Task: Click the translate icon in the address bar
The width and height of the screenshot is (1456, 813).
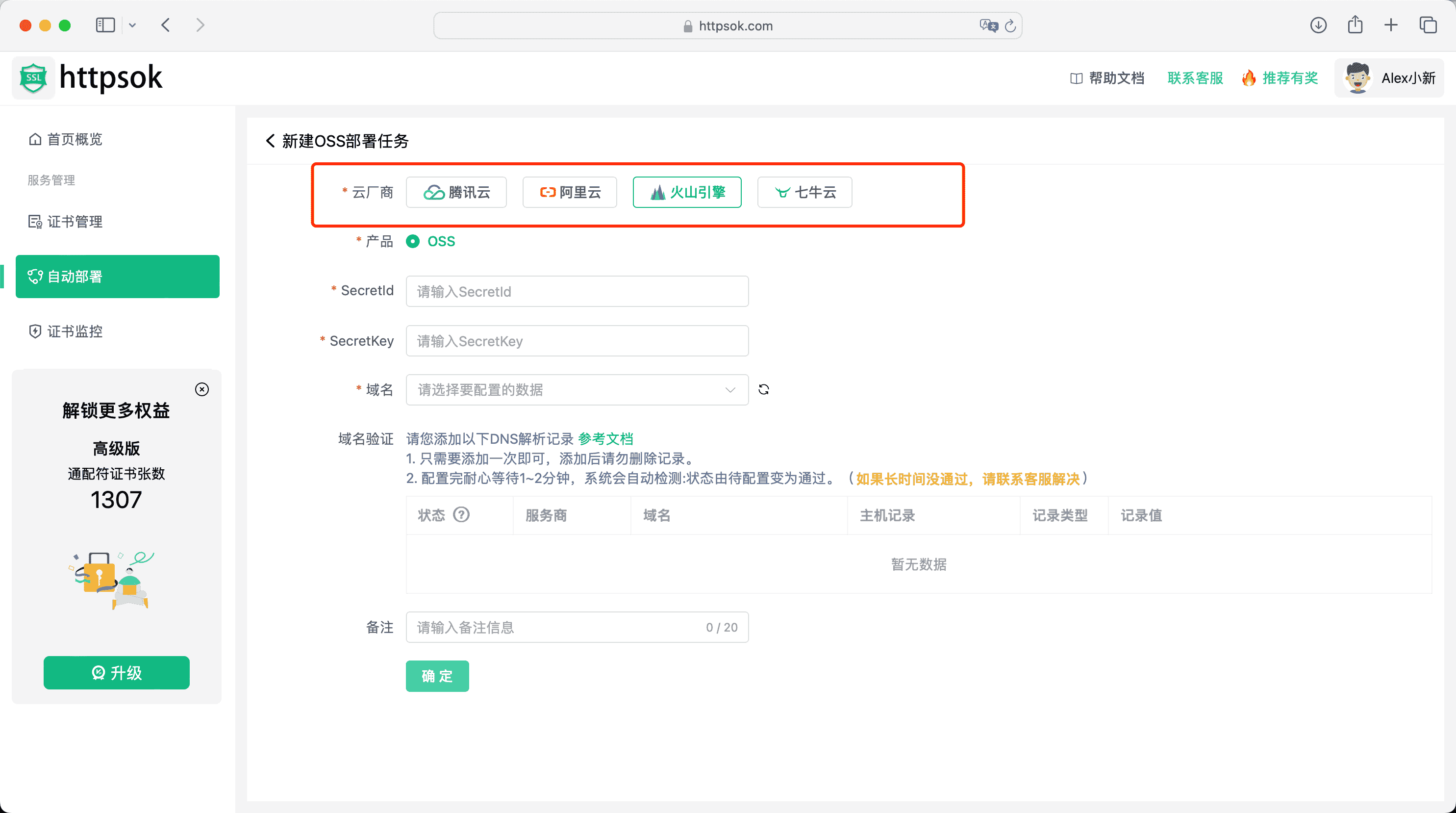Action: pyautogui.click(x=988, y=25)
